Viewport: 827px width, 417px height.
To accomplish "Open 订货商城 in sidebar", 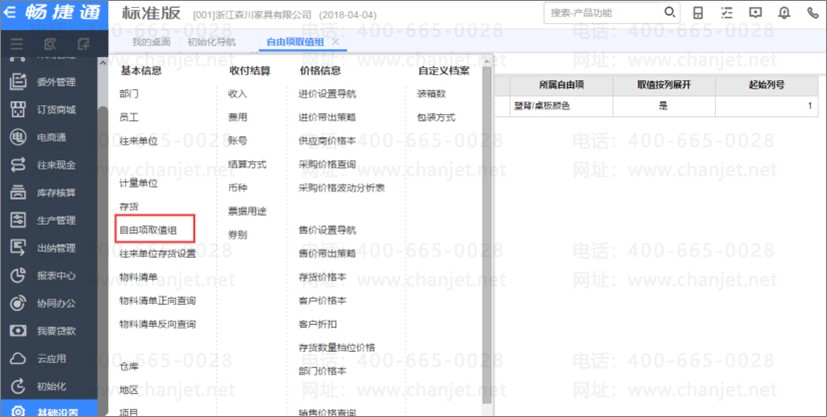I will [x=49, y=110].
